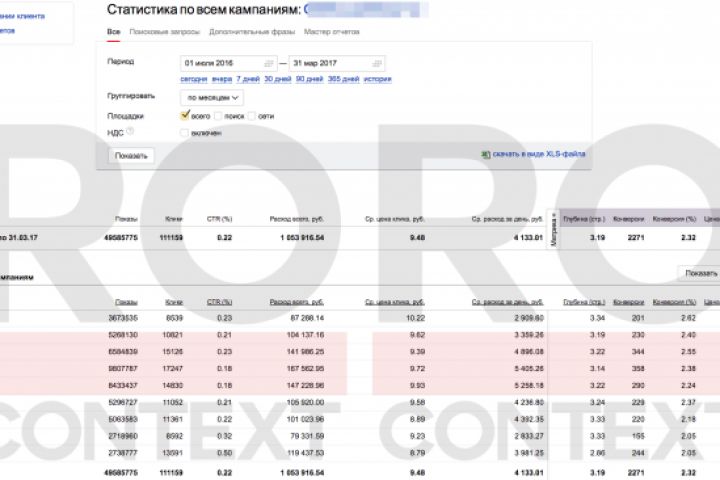Select the история period link
The image size is (720, 480).
377,79
